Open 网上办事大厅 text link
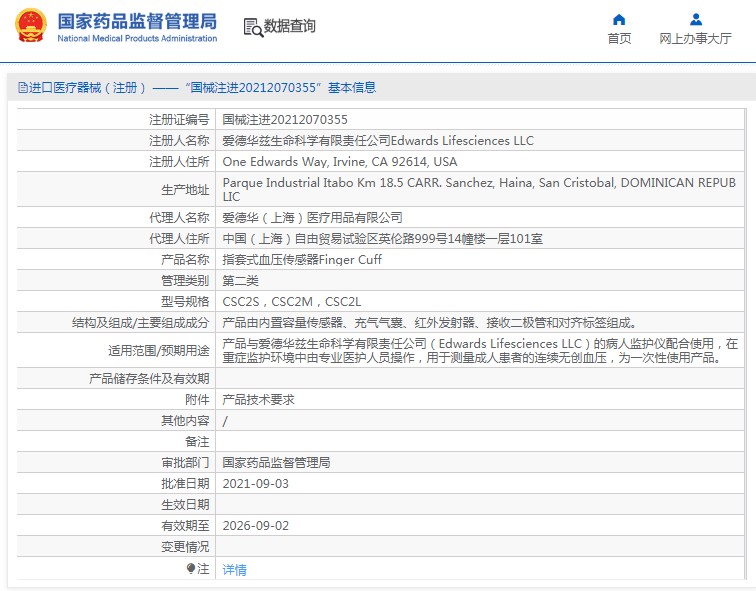The width and height of the screenshot is (756, 591). [695, 39]
